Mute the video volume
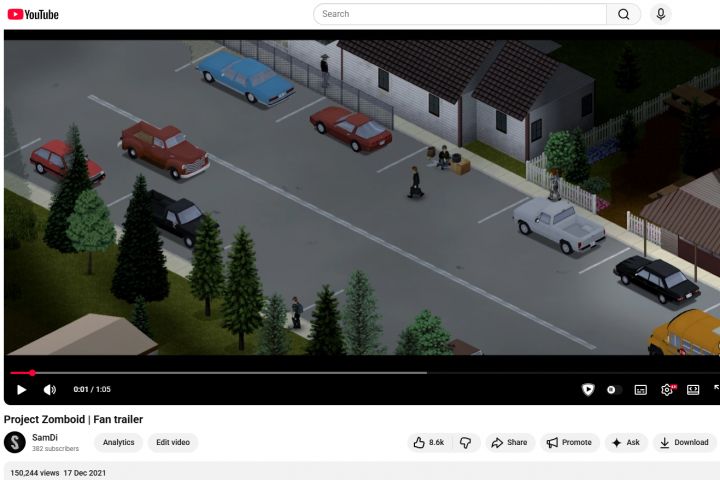 (50, 390)
